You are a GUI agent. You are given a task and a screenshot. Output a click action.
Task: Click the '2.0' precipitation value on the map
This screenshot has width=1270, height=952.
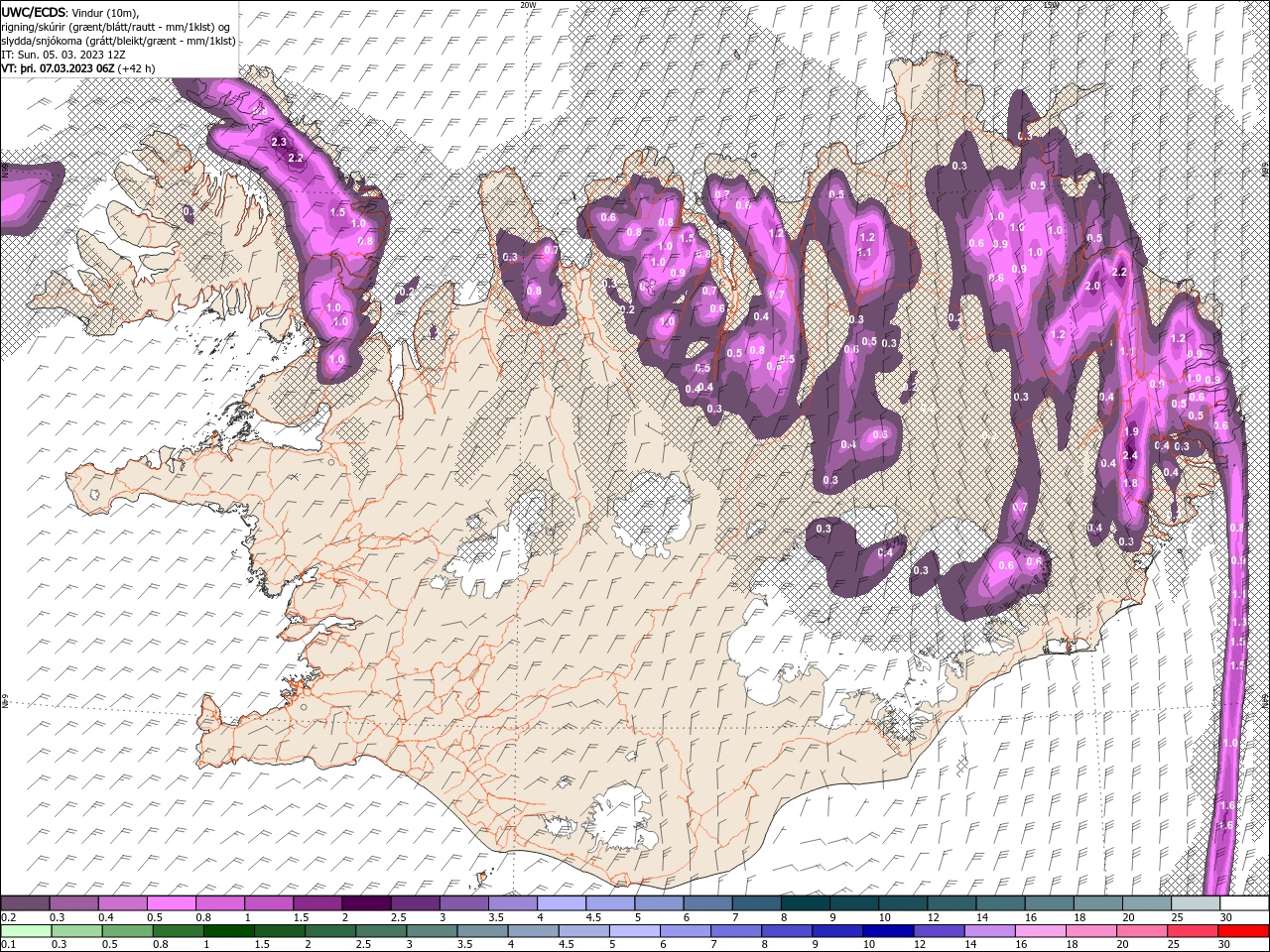[x=1093, y=286]
